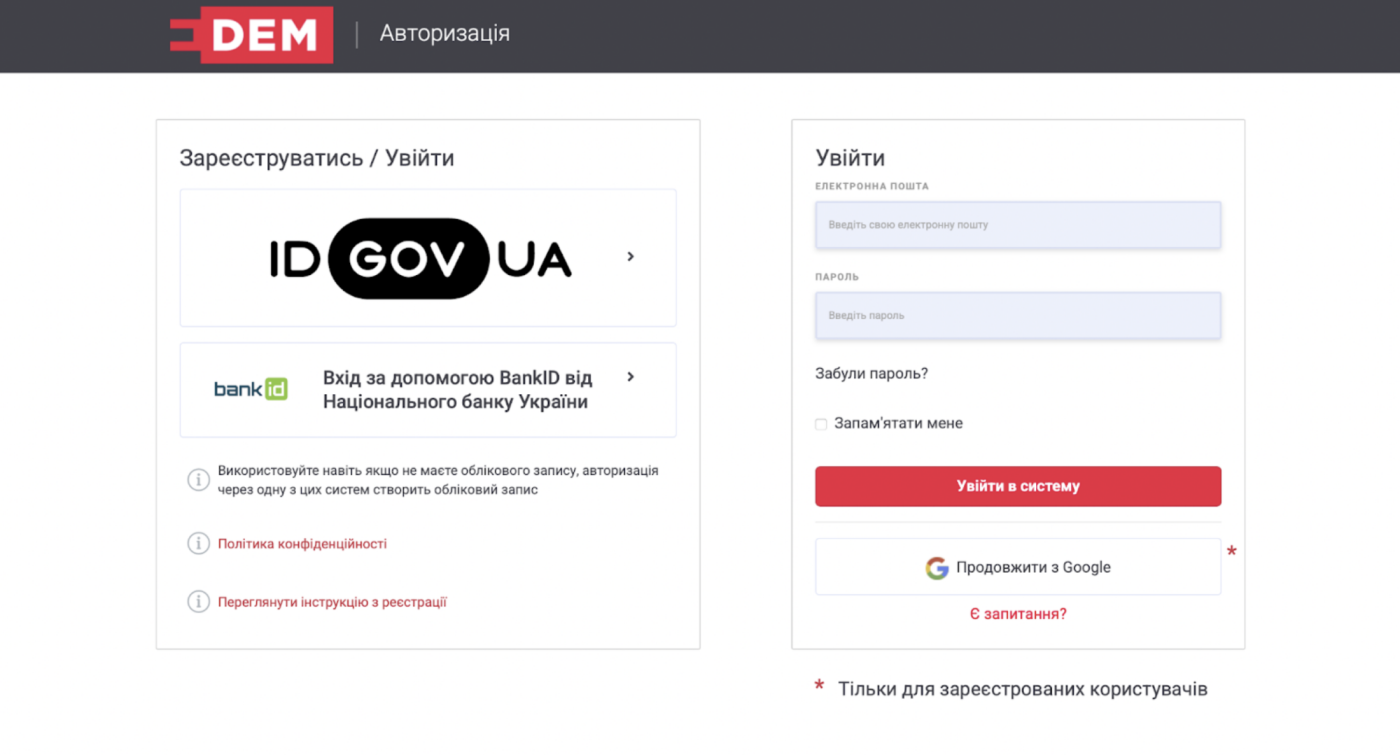Enable the Запам'ятати мене checkbox
This screenshot has width=1400, height=755.
point(821,424)
